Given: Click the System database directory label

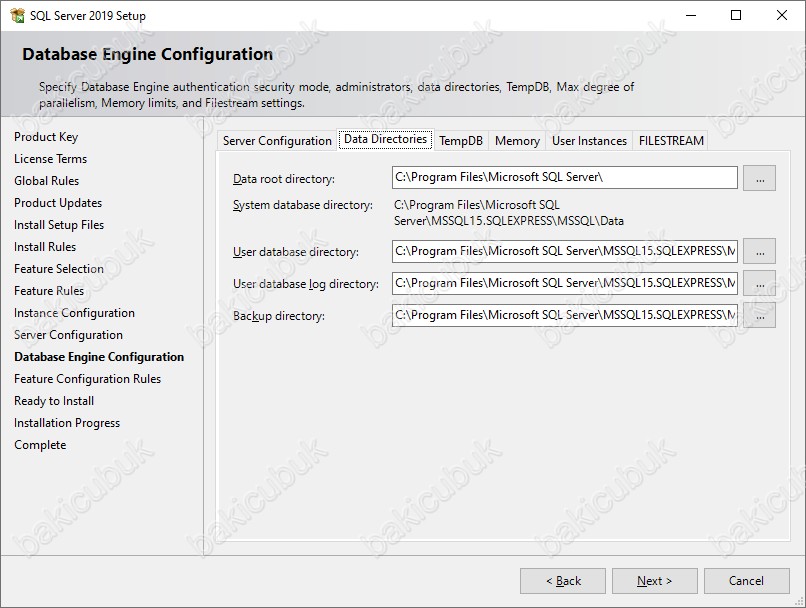Looking at the screenshot, I should 303,205.
